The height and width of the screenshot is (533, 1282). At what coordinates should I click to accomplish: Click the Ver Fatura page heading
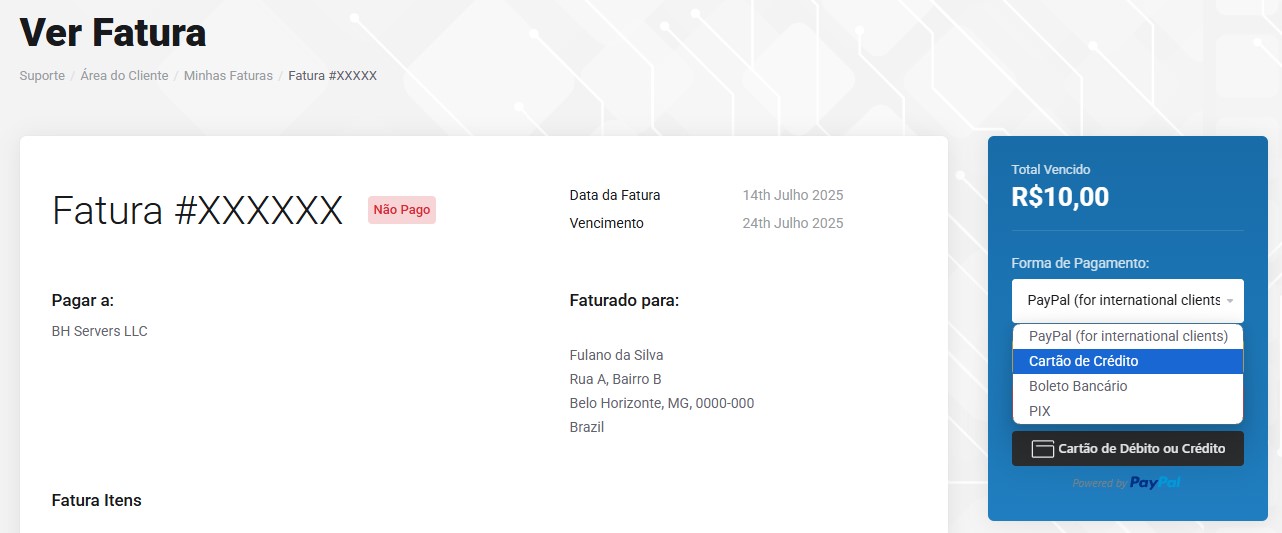point(113,33)
